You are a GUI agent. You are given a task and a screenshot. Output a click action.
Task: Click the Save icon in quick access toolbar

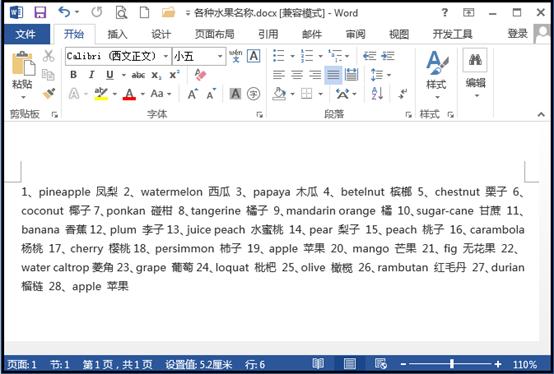coord(40,13)
